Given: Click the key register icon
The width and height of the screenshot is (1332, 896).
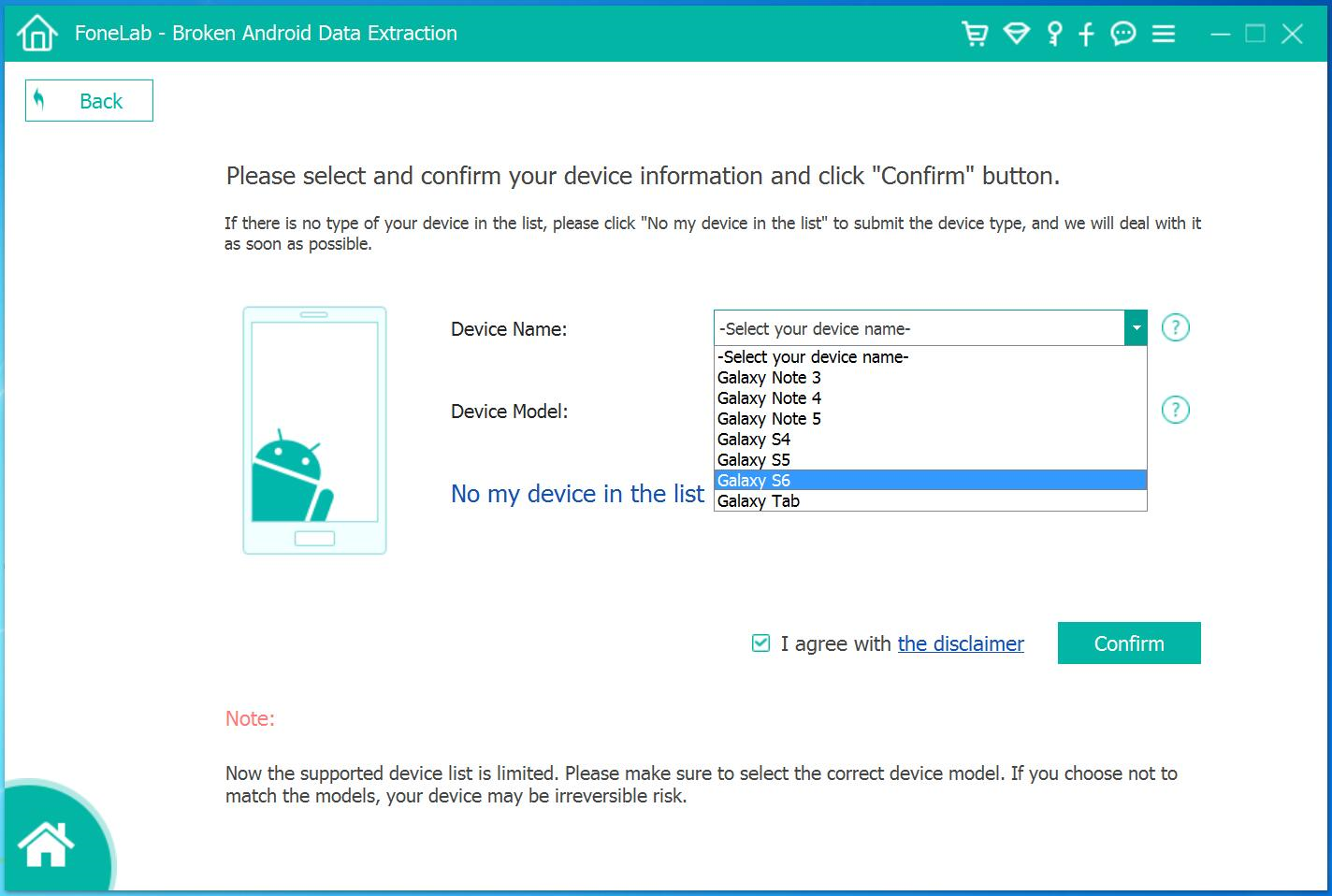Looking at the screenshot, I should (x=1054, y=35).
